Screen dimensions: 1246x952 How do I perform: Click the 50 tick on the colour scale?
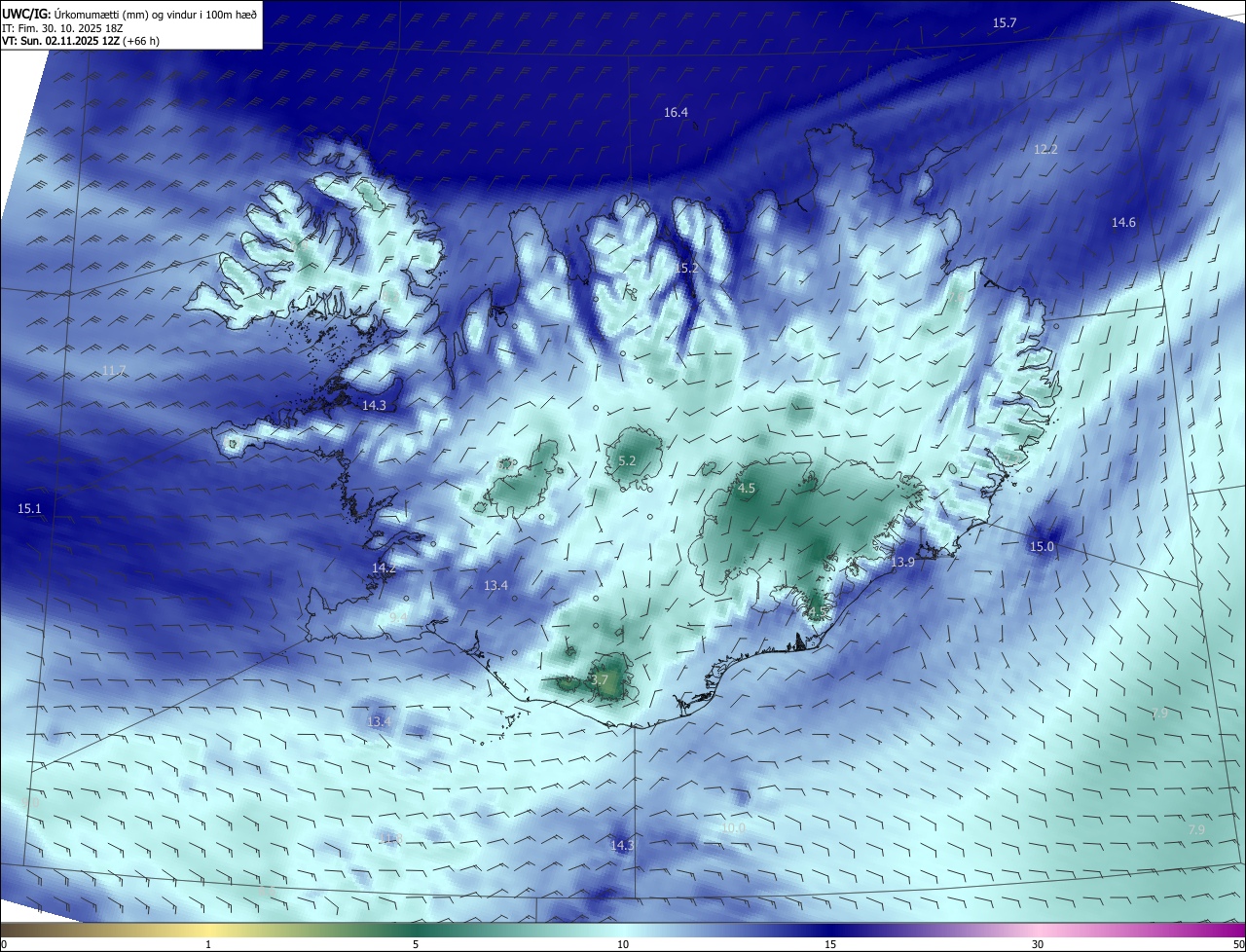[1237, 944]
